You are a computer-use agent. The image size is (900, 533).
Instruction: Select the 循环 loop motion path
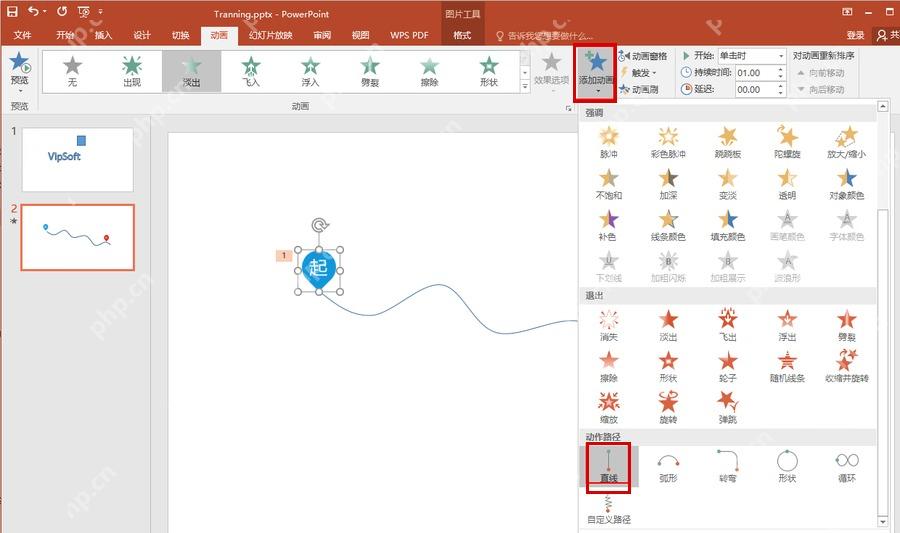pyautogui.click(x=846, y=466)
